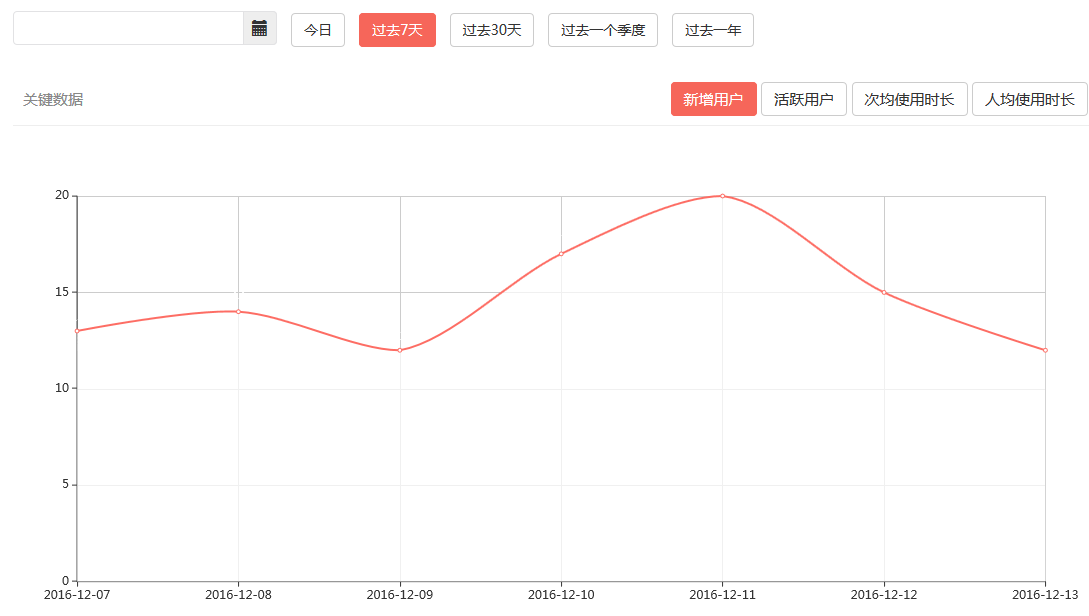Click the 2016-12-08 data point on line

coord(238,311)
